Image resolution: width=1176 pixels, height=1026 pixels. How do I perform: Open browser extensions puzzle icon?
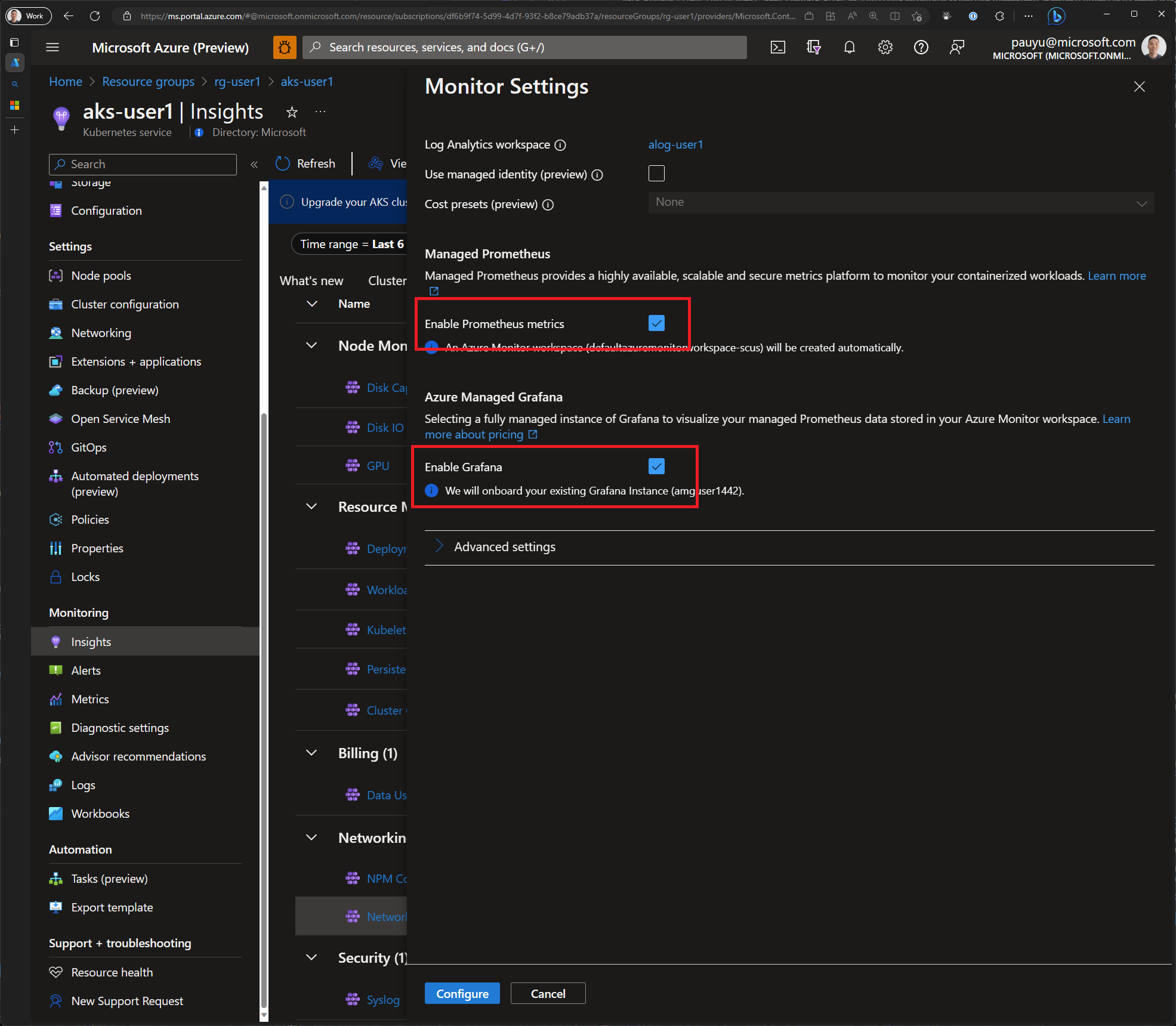pos(1000,16)
